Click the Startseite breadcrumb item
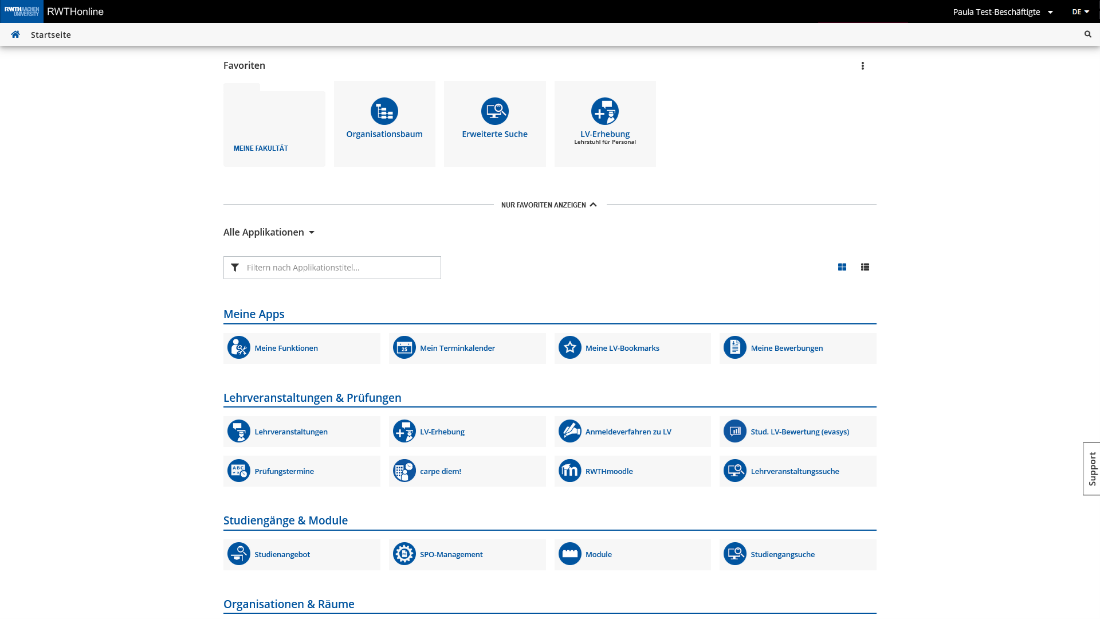1100x619 pixels. [x=51, y=35]
